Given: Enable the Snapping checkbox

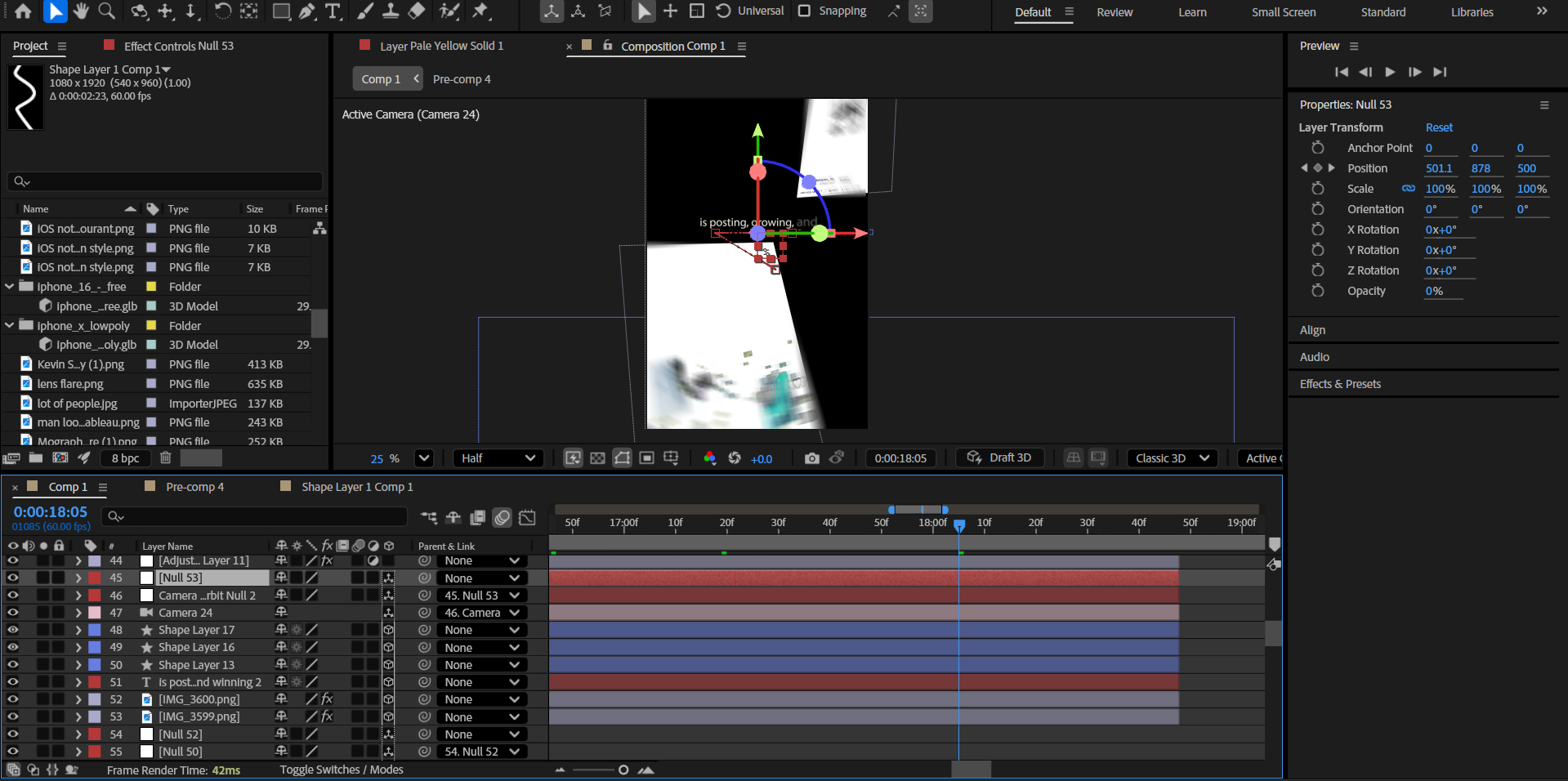Looking at the screenshot, I should pyautogui.click(x=804, y=11).
